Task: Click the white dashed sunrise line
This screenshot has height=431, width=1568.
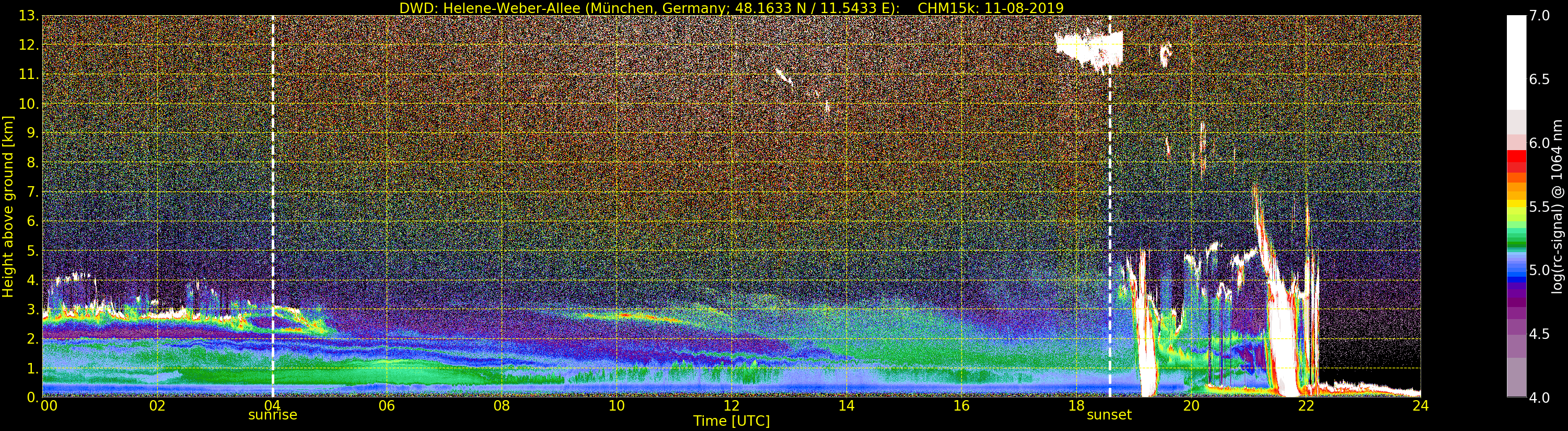Action: point(273,206)
